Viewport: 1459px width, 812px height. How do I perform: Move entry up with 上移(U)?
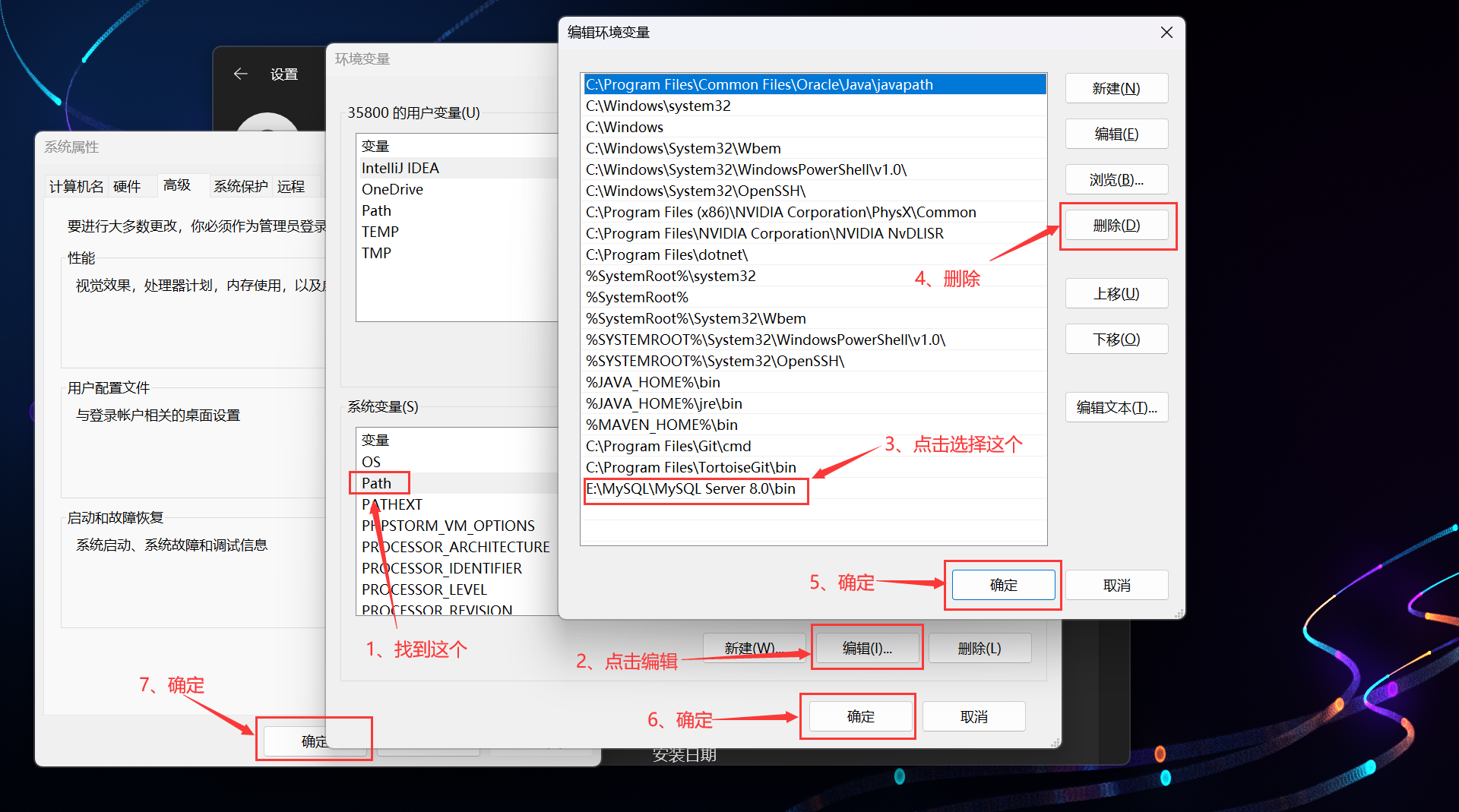[1116, 293]
